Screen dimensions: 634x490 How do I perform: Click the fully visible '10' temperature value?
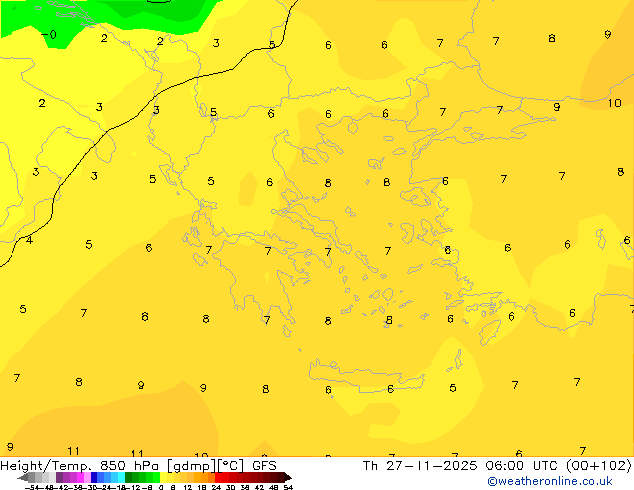click(x=614, y=103)
